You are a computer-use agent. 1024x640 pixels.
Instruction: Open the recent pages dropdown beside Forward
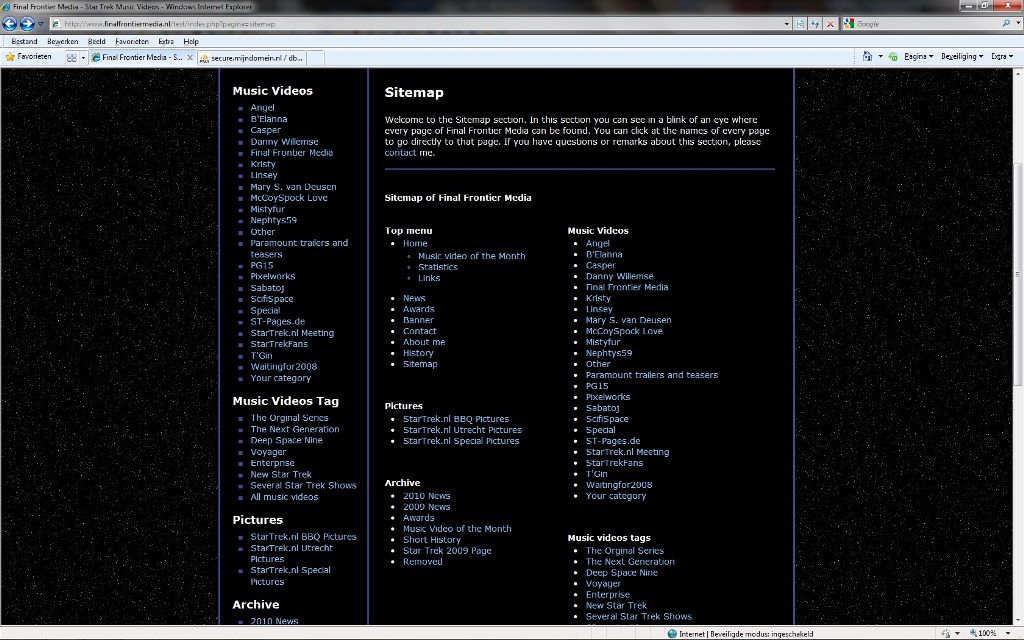40,24
